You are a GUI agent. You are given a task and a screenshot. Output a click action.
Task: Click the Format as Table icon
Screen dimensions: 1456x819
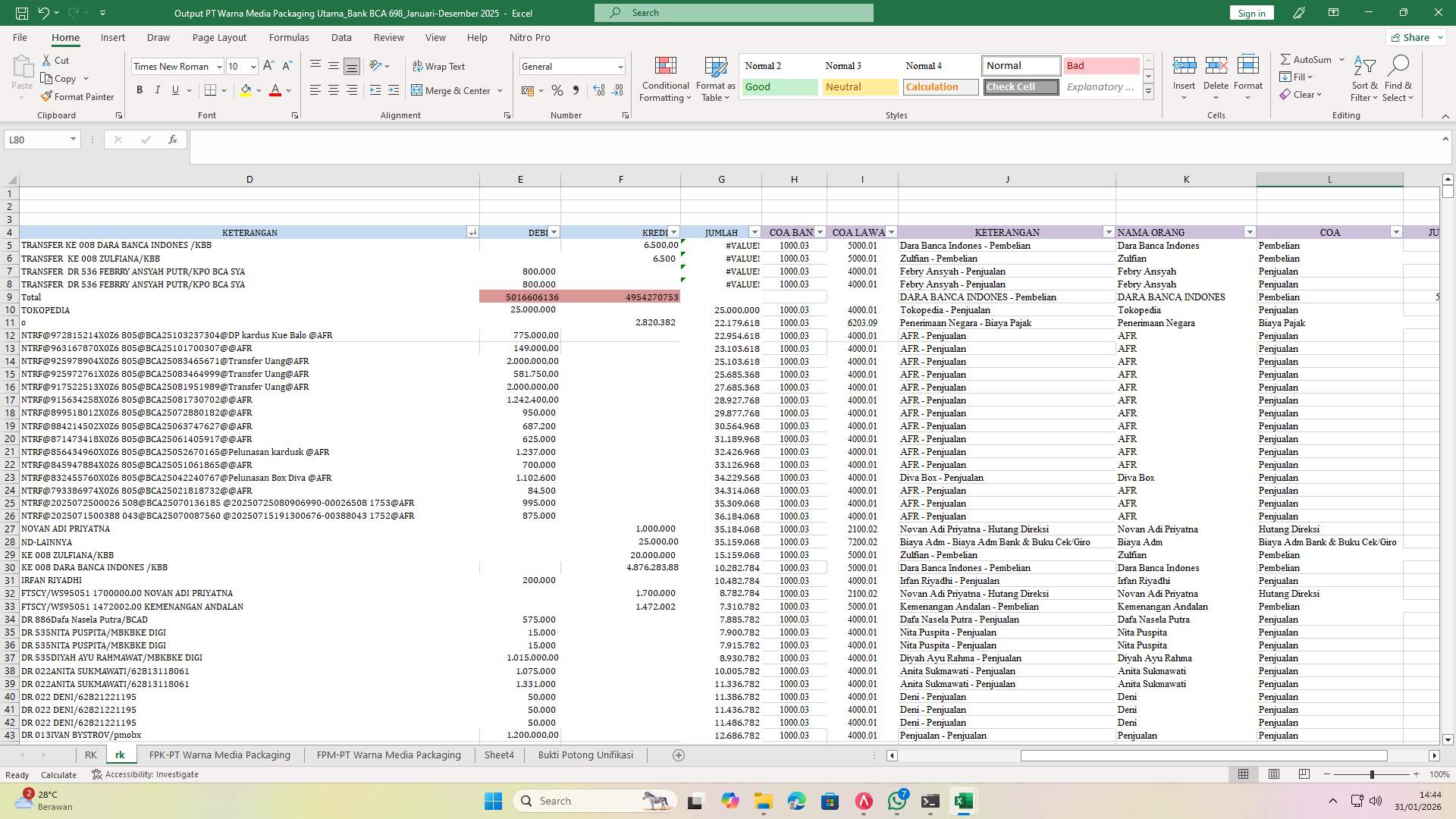(x=715, y=68)
